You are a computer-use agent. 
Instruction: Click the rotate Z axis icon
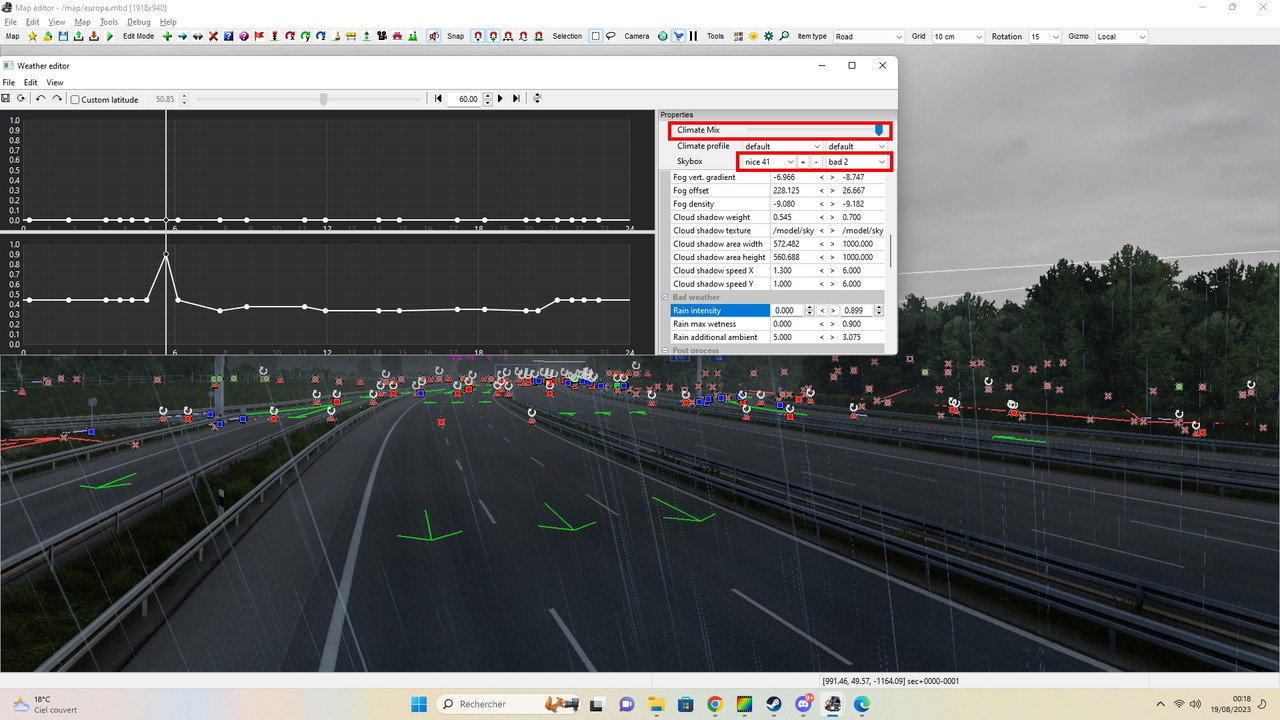(321, 36)
